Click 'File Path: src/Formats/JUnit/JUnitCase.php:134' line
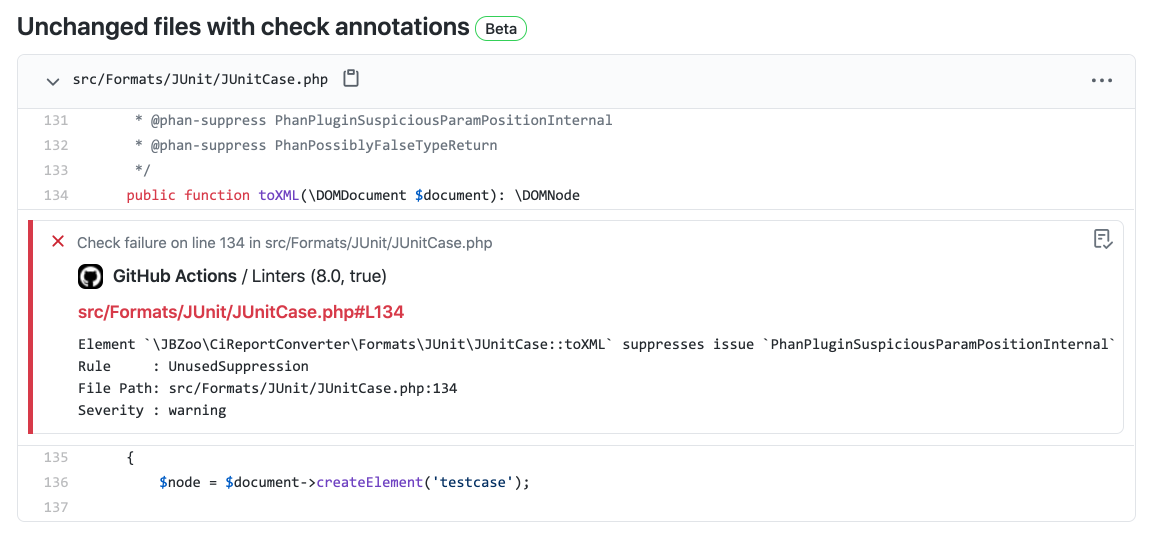 [x=268, y=388]
